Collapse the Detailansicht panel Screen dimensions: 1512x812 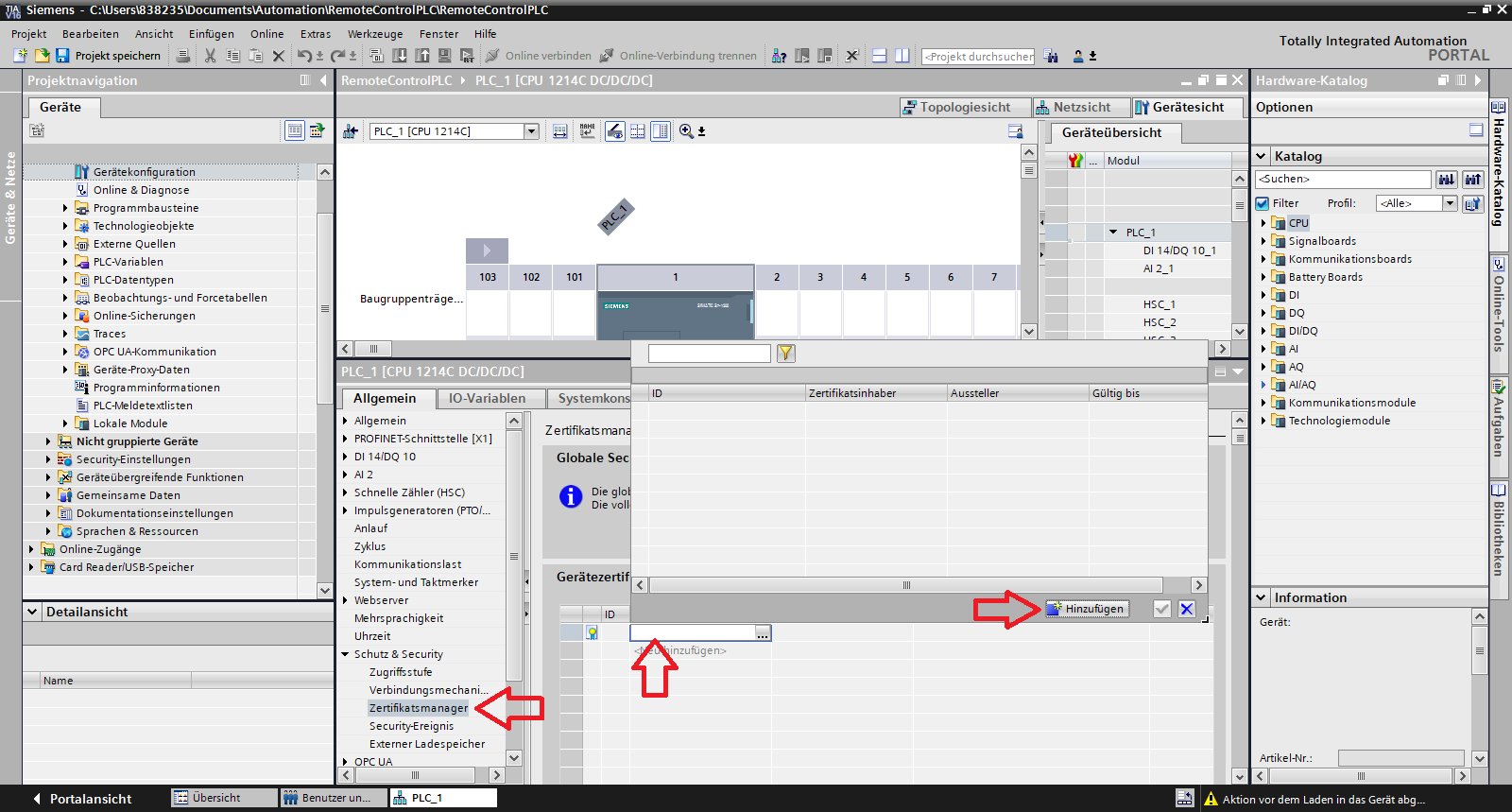point(32,612)
